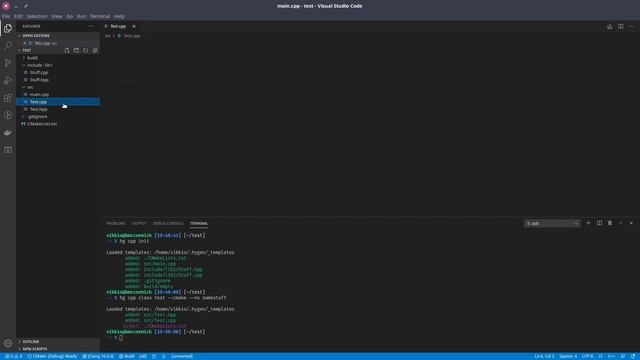Open CMakeLists.txt in the explorer
Screen dimensions: 640x360
click(x=58, y=124)
